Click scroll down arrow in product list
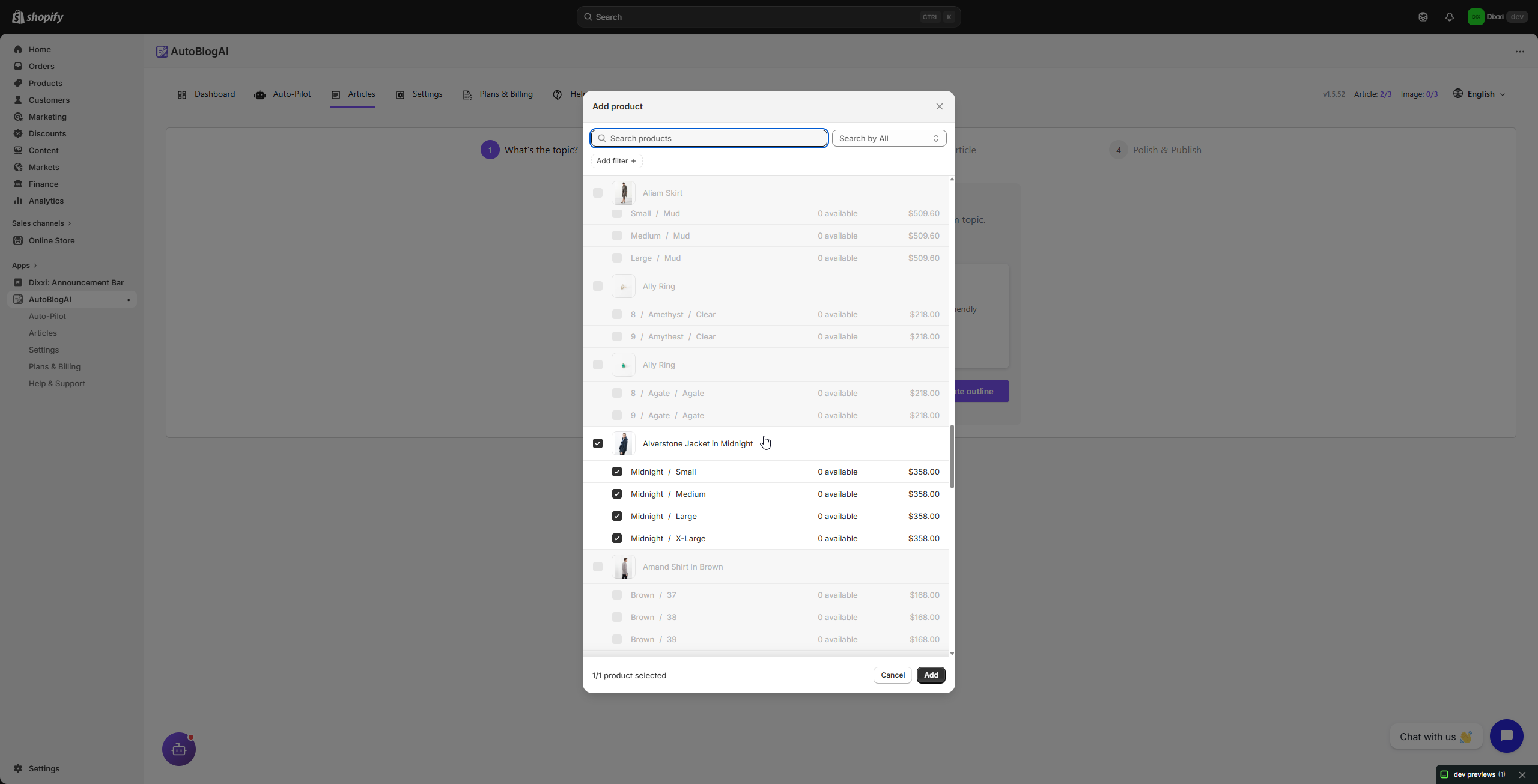The width and height of the screenshot is (1538, 784). [952, 654]
